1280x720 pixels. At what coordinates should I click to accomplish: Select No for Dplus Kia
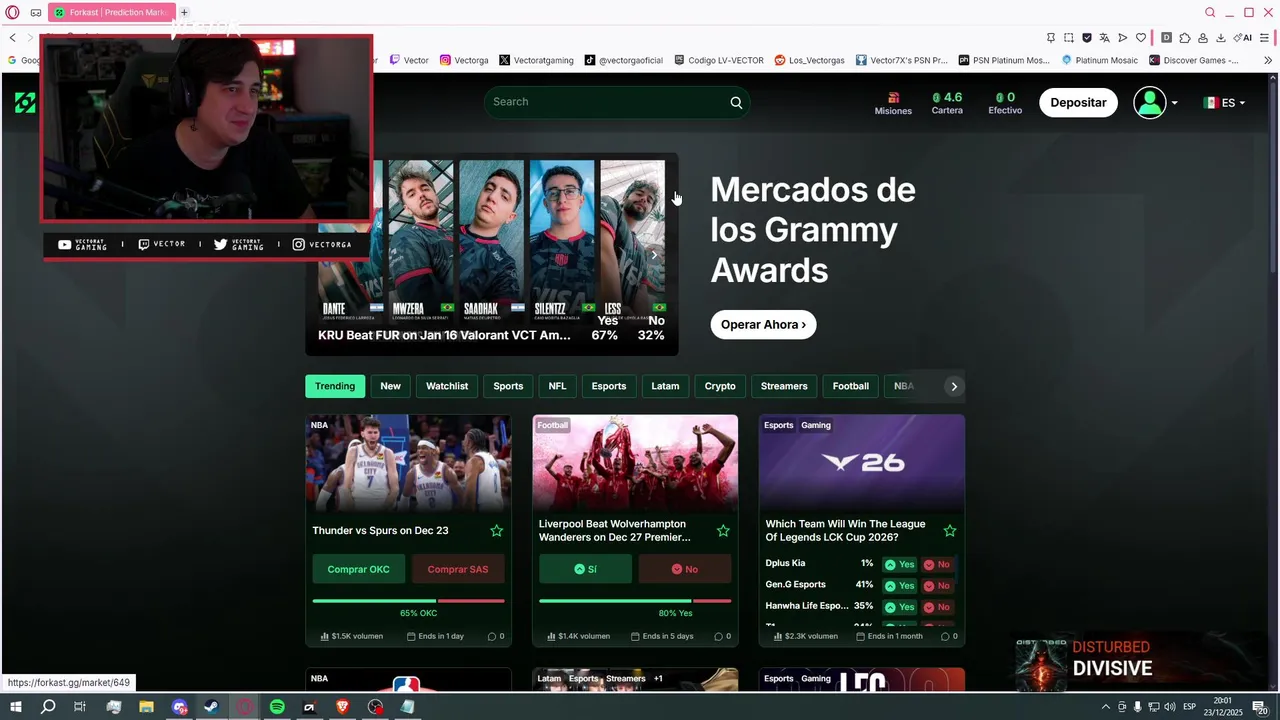click(x=937, y=564)
